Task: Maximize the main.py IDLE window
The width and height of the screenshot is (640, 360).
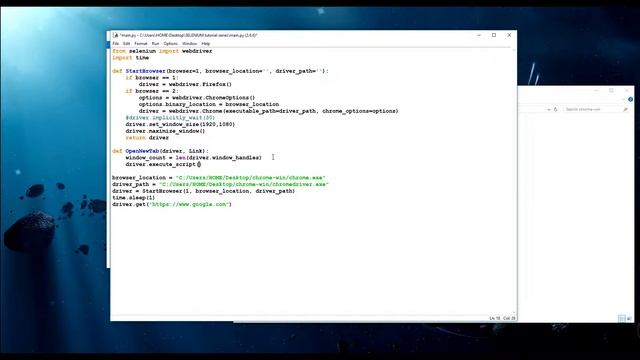Action: (x=494, y=35)
